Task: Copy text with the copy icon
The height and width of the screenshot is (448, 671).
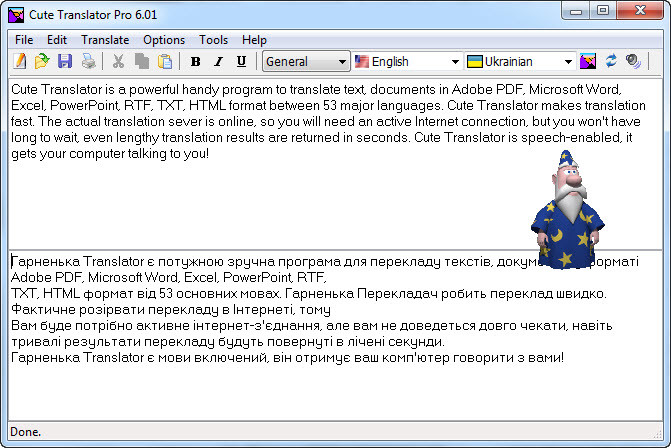Action: pos(142,61)
